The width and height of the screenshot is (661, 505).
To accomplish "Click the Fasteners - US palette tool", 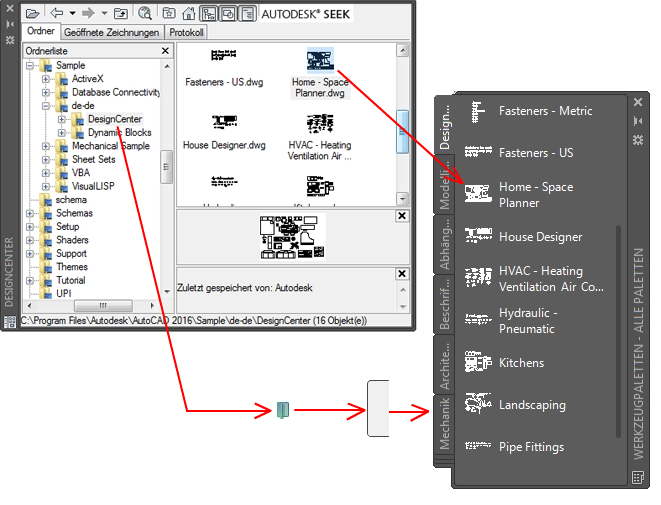I will click(x=519, y=153).
